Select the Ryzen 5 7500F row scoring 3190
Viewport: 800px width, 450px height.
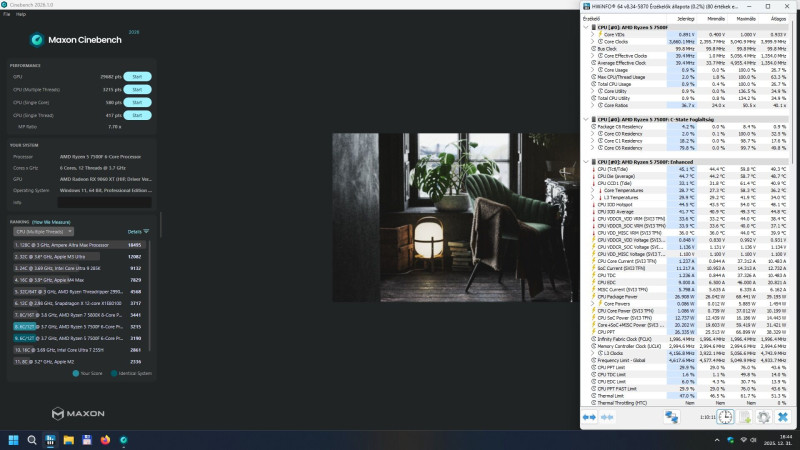point(78,338)
